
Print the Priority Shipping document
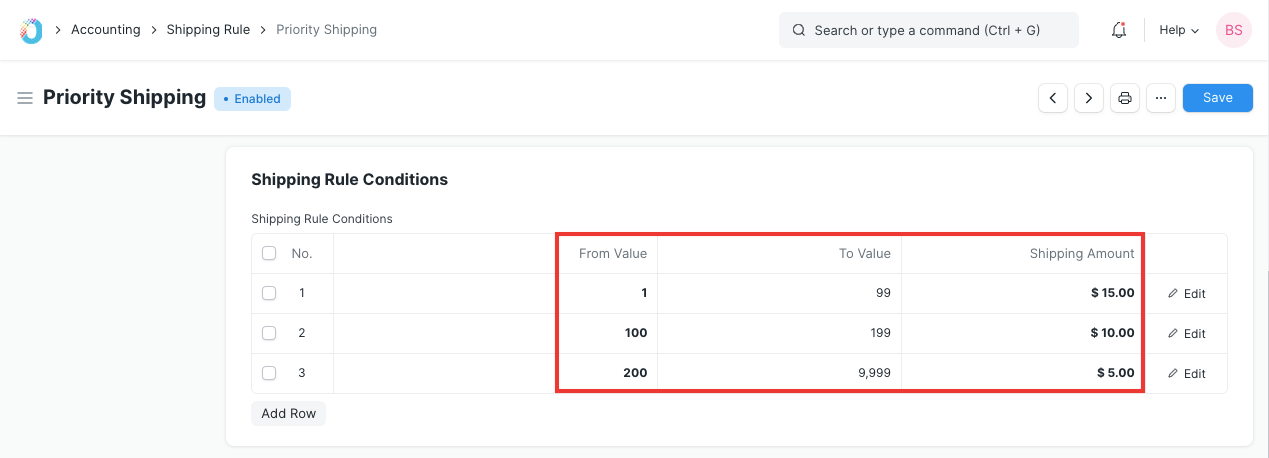(1125, 98)
